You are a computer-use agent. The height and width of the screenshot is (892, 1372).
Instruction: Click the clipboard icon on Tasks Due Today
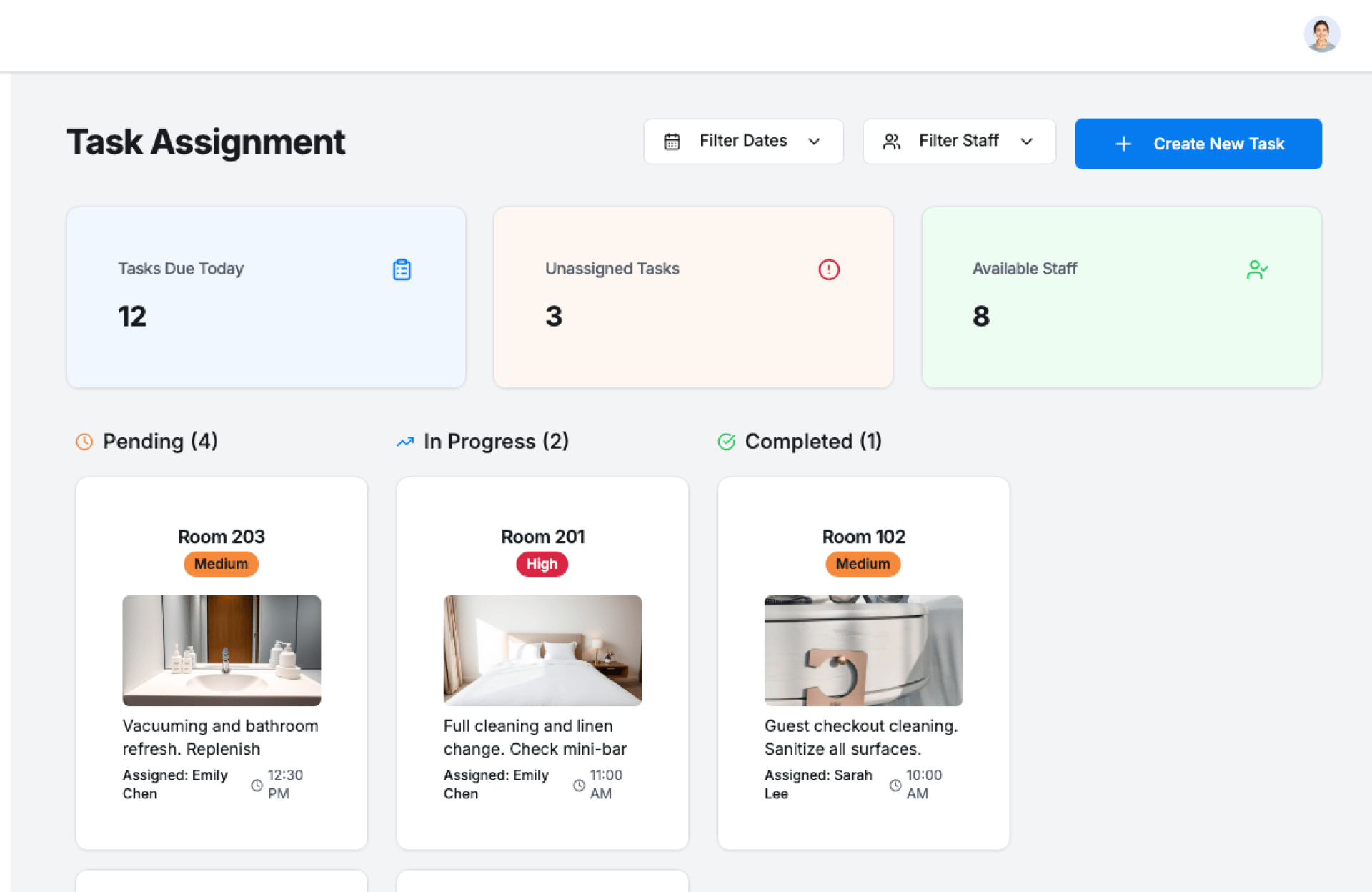(402, 269)
